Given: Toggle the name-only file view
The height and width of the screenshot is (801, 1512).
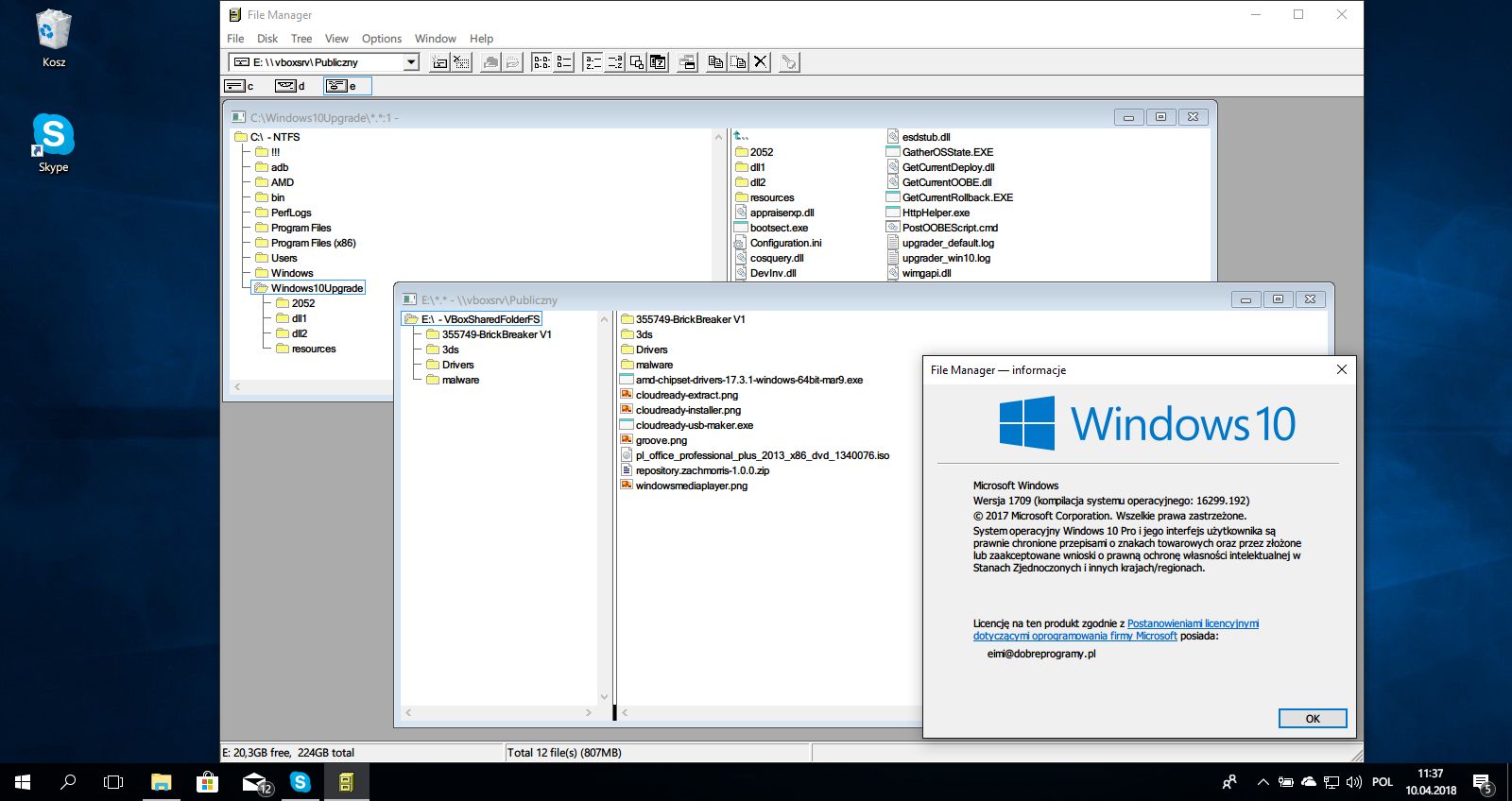Looking at the screenshot, I should tap(541, 62).
